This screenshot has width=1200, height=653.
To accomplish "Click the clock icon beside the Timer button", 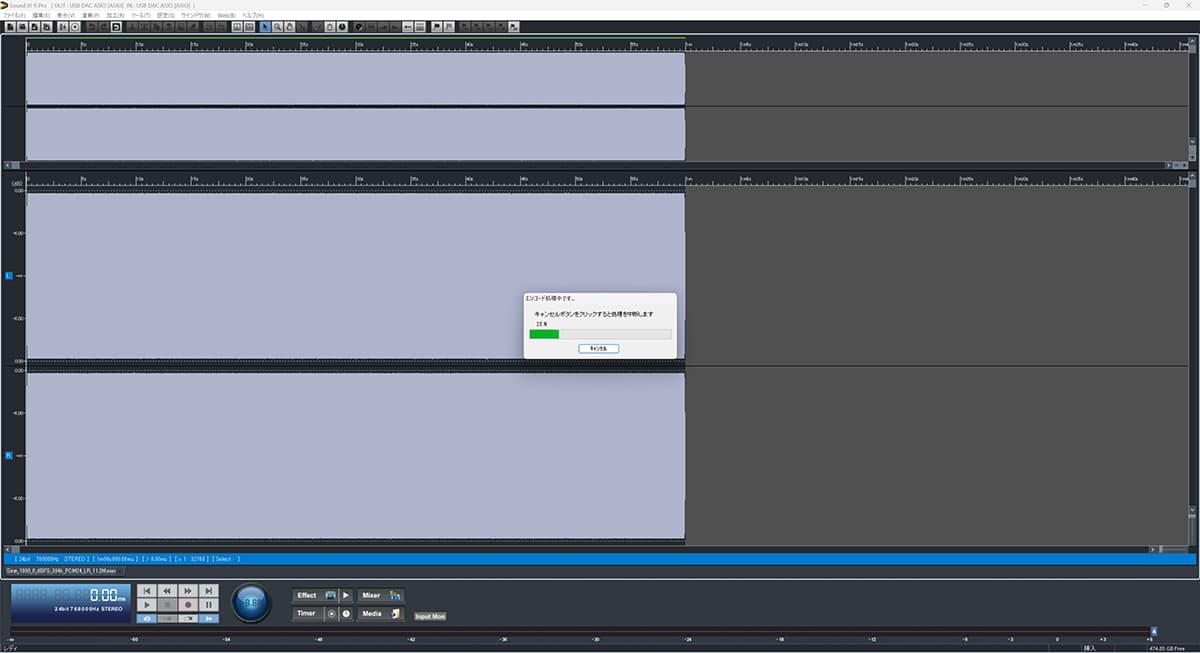I will click(x=347, y=613).
